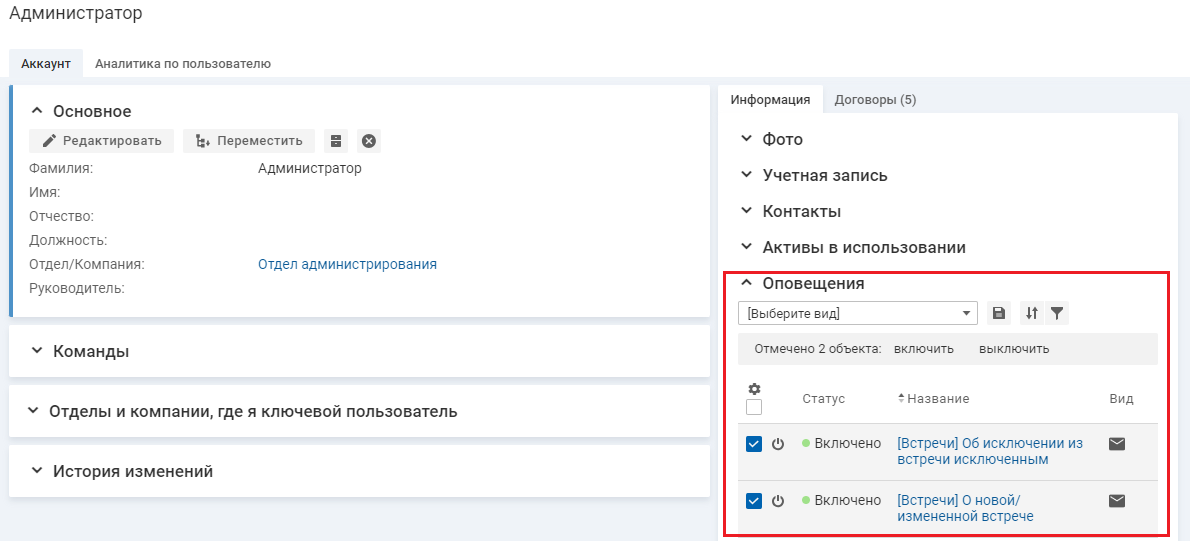1190x541 pixels.
Task: Click power icon for 'Об исключении из встречи' notification
Action: coord(778,444)
